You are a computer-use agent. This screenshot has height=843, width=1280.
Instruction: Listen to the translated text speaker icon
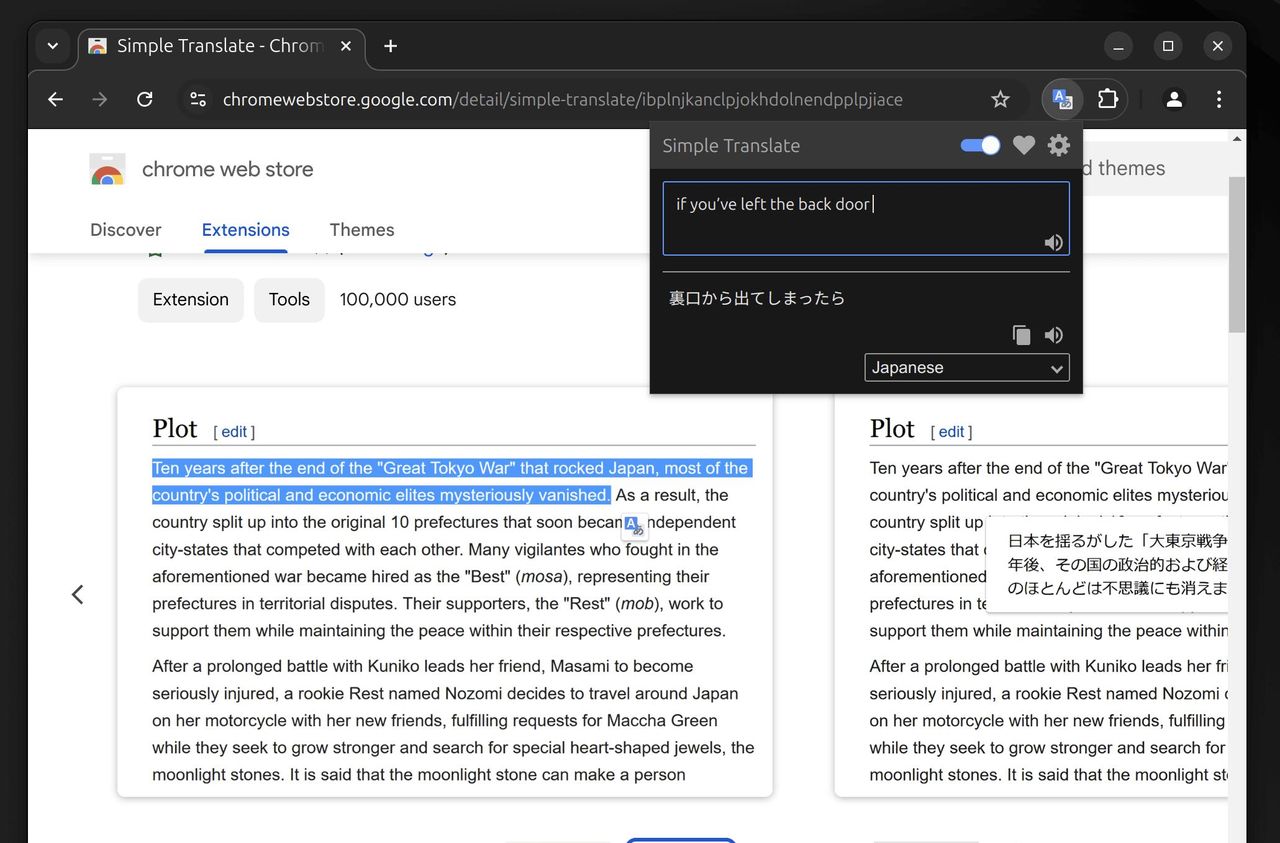1053,335
